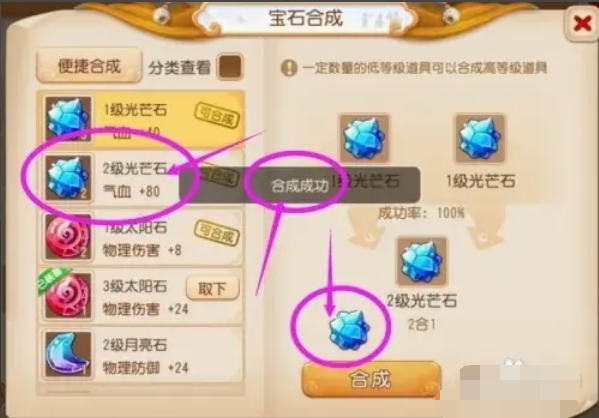The width and height of the screenshot is (599, 418).
Task: Click the left material slot gem icon
Action: 363,138
